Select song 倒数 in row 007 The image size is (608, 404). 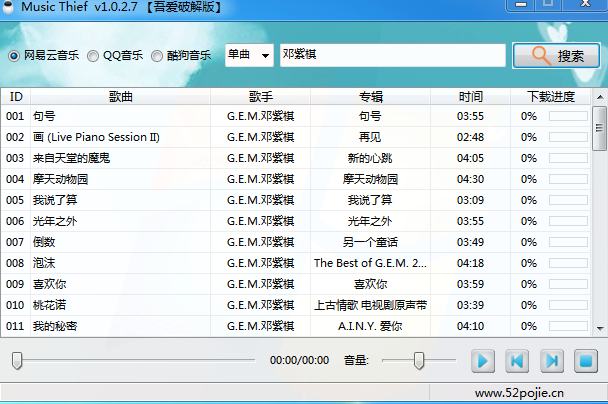pyautogui.click(x=44, y=242)
